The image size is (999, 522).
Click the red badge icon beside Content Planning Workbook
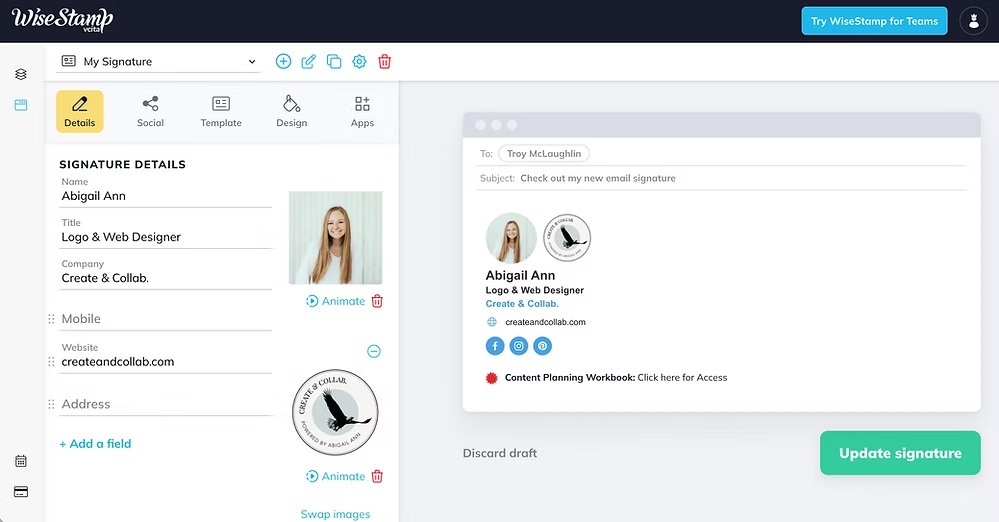tap(491, 378)
